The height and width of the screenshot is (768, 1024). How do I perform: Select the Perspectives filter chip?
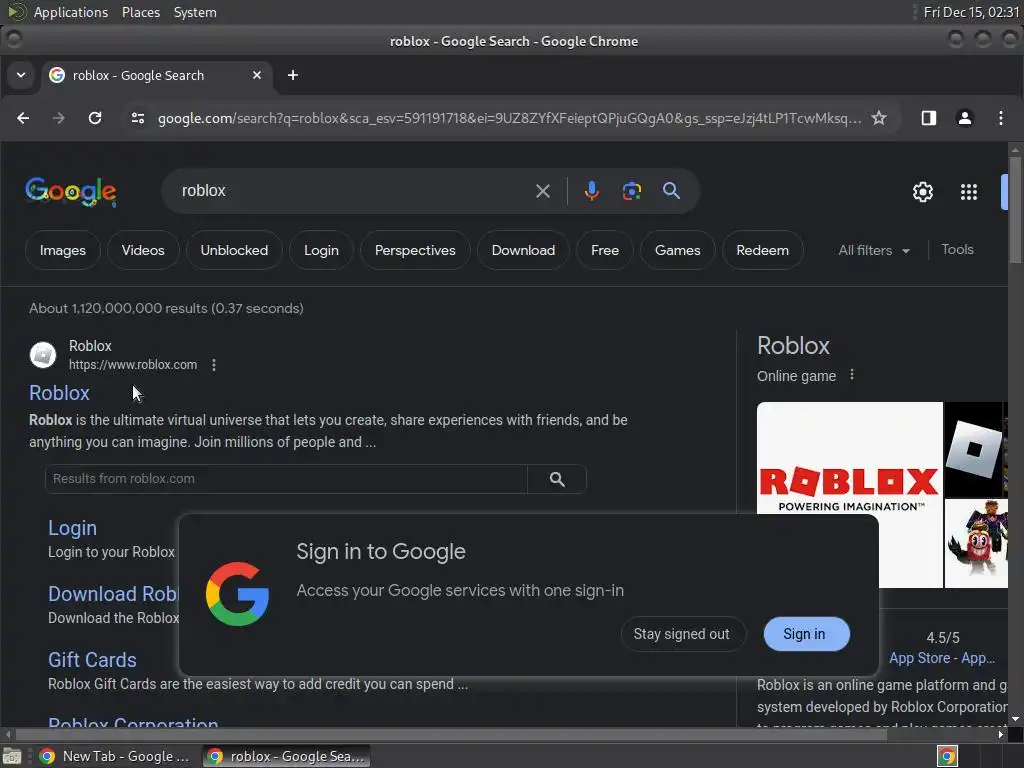pos(415,251)
